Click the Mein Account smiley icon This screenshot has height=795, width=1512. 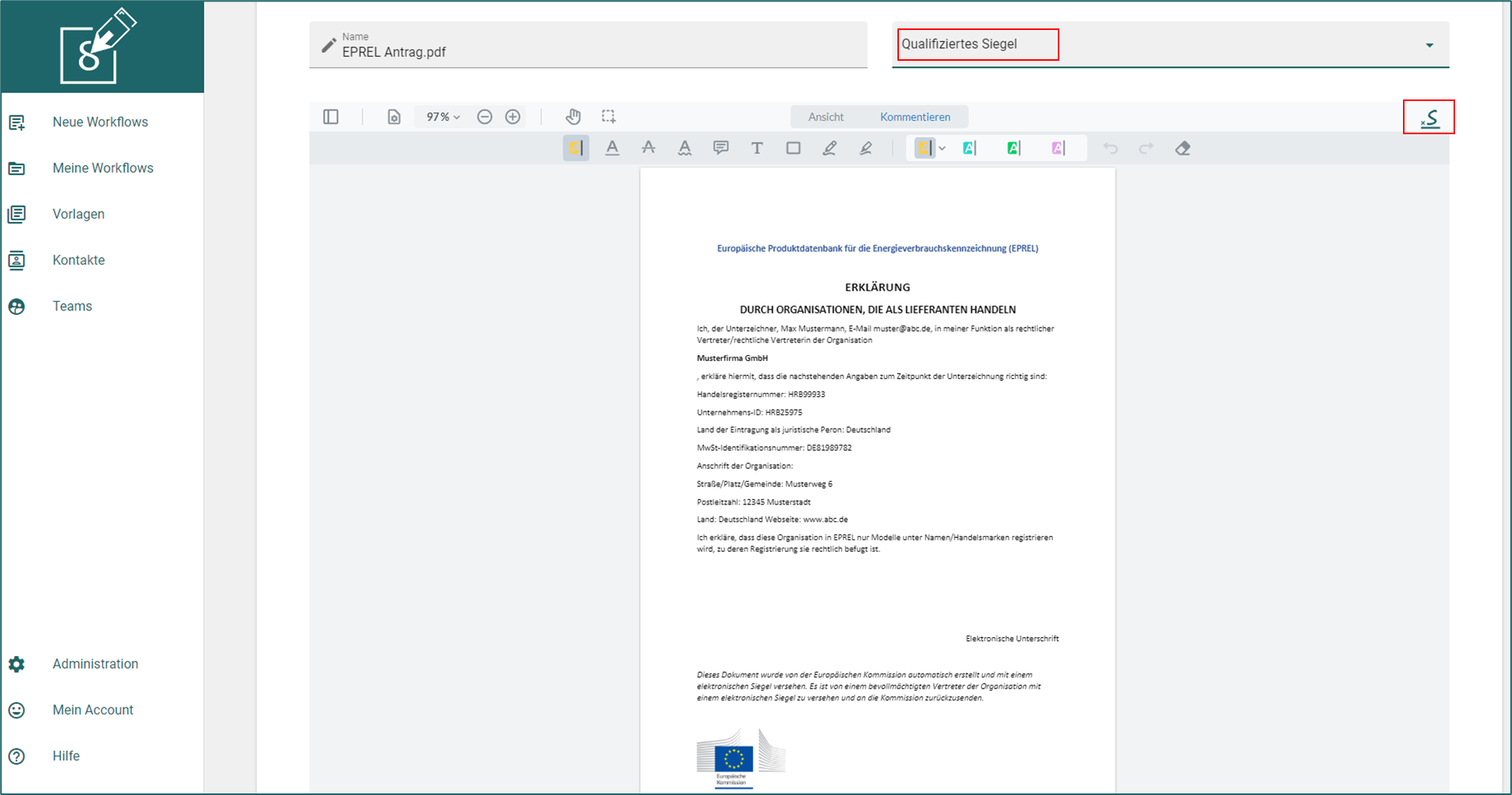pos(17,710)
